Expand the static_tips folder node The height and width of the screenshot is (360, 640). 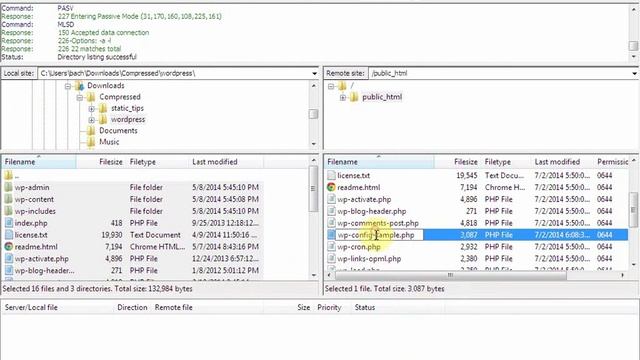(92, 109)
